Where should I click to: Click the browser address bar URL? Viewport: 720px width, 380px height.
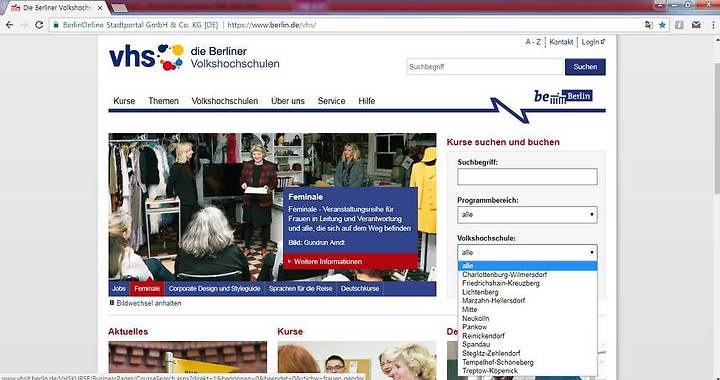tap(271, 25)
